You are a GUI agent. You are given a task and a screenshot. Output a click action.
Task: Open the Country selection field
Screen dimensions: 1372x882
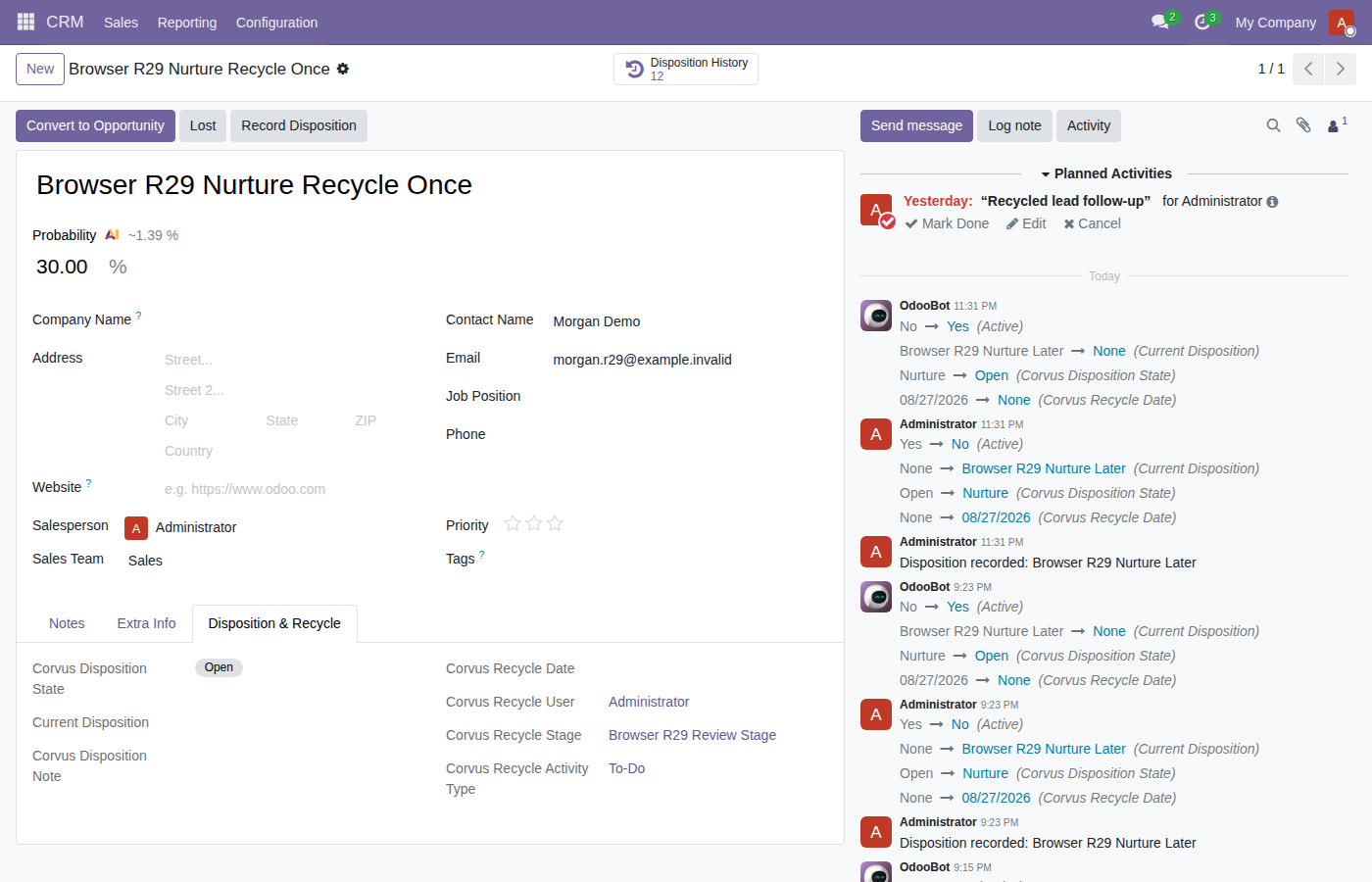coord(290,451)
